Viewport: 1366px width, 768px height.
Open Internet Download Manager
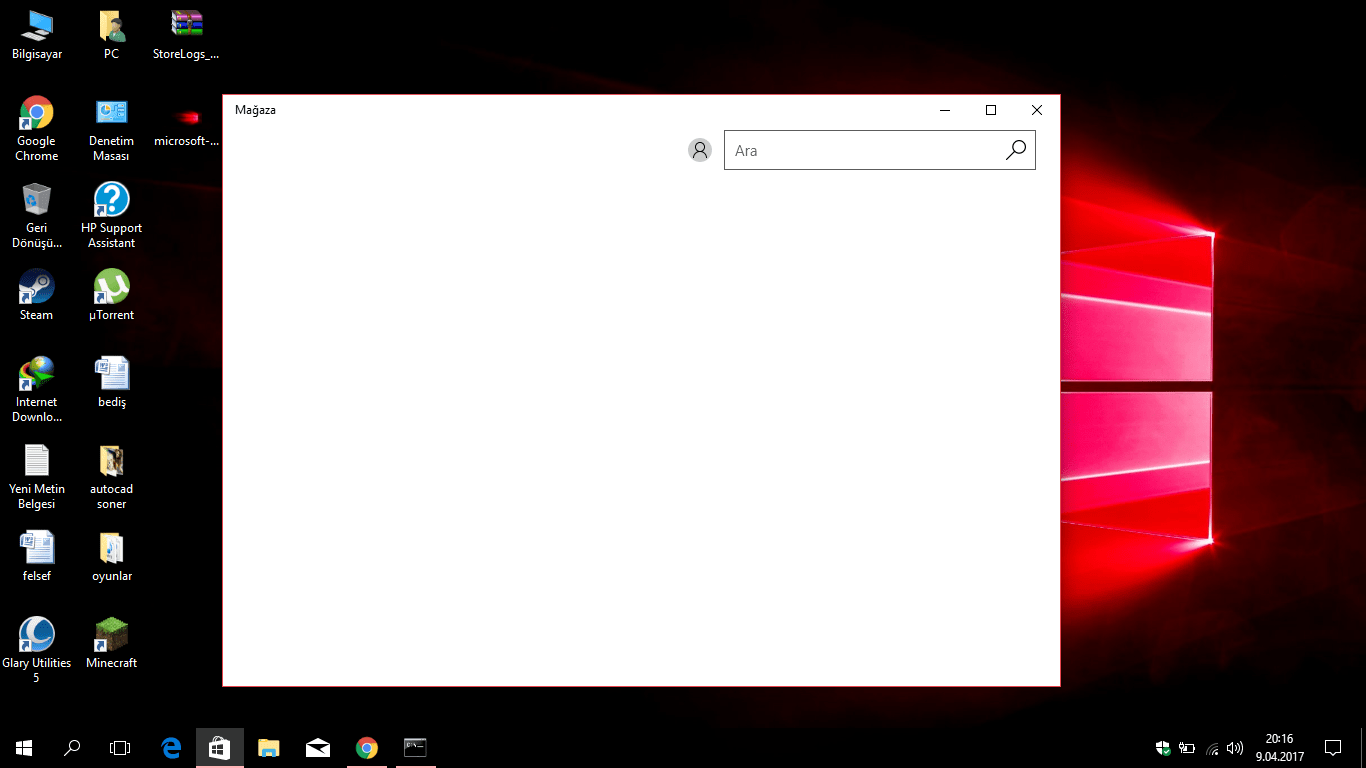[x=36, y=375]
